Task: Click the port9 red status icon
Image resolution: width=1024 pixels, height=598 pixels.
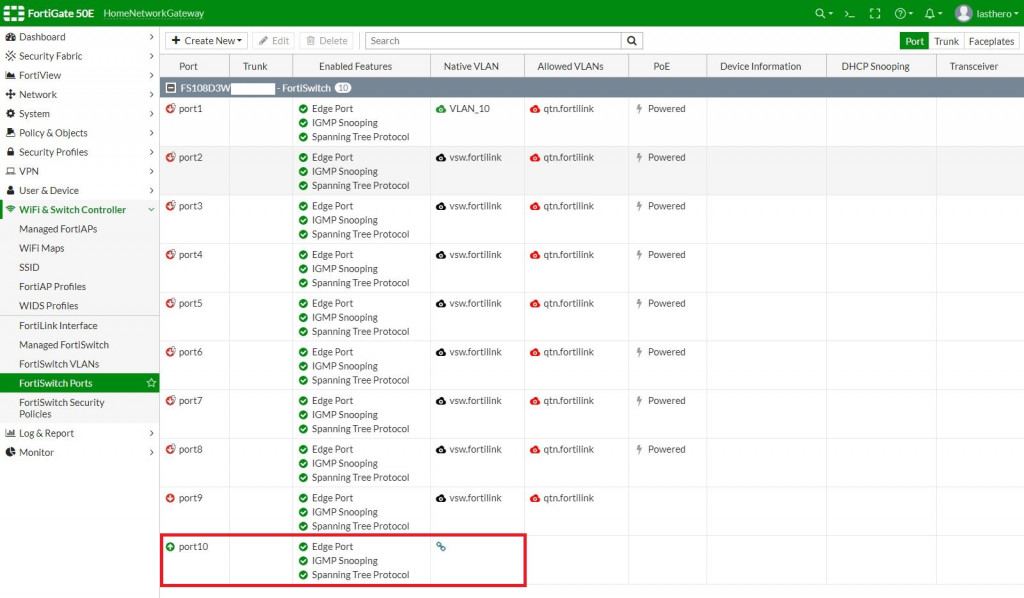Action: 170,497
